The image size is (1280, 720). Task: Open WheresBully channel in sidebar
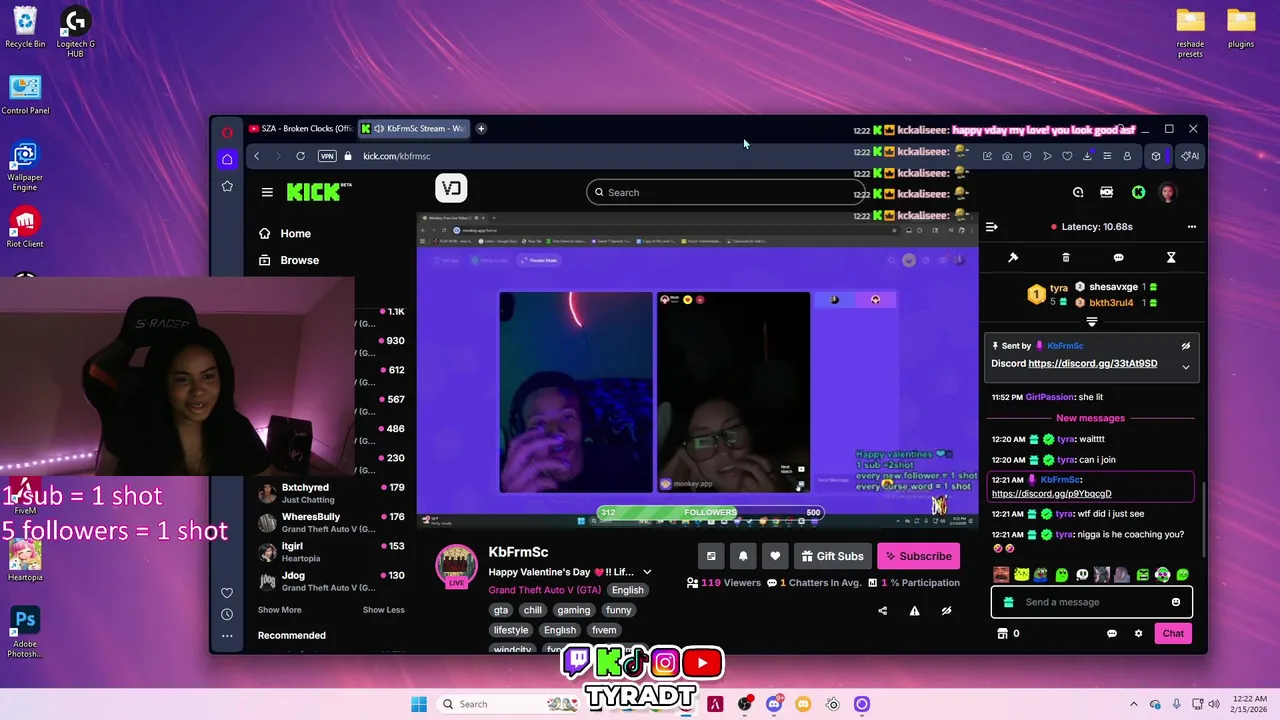[333, 522]
